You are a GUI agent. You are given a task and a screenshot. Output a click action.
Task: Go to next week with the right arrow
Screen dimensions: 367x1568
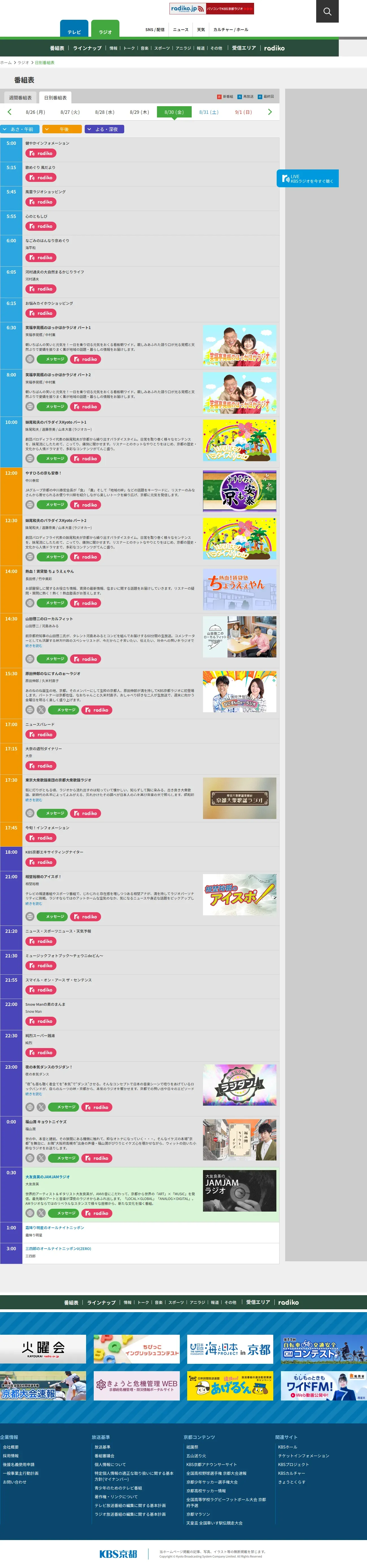[x=270, y=112]
